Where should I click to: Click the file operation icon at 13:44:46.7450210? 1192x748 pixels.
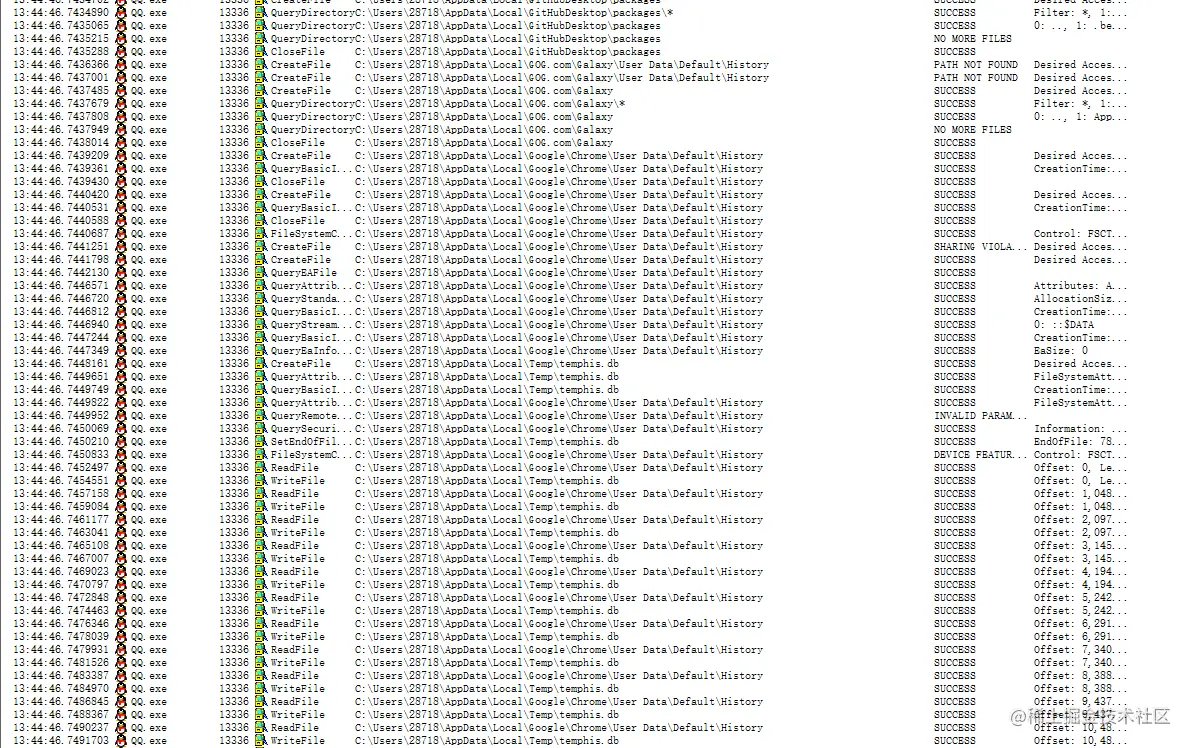(261, 442)
